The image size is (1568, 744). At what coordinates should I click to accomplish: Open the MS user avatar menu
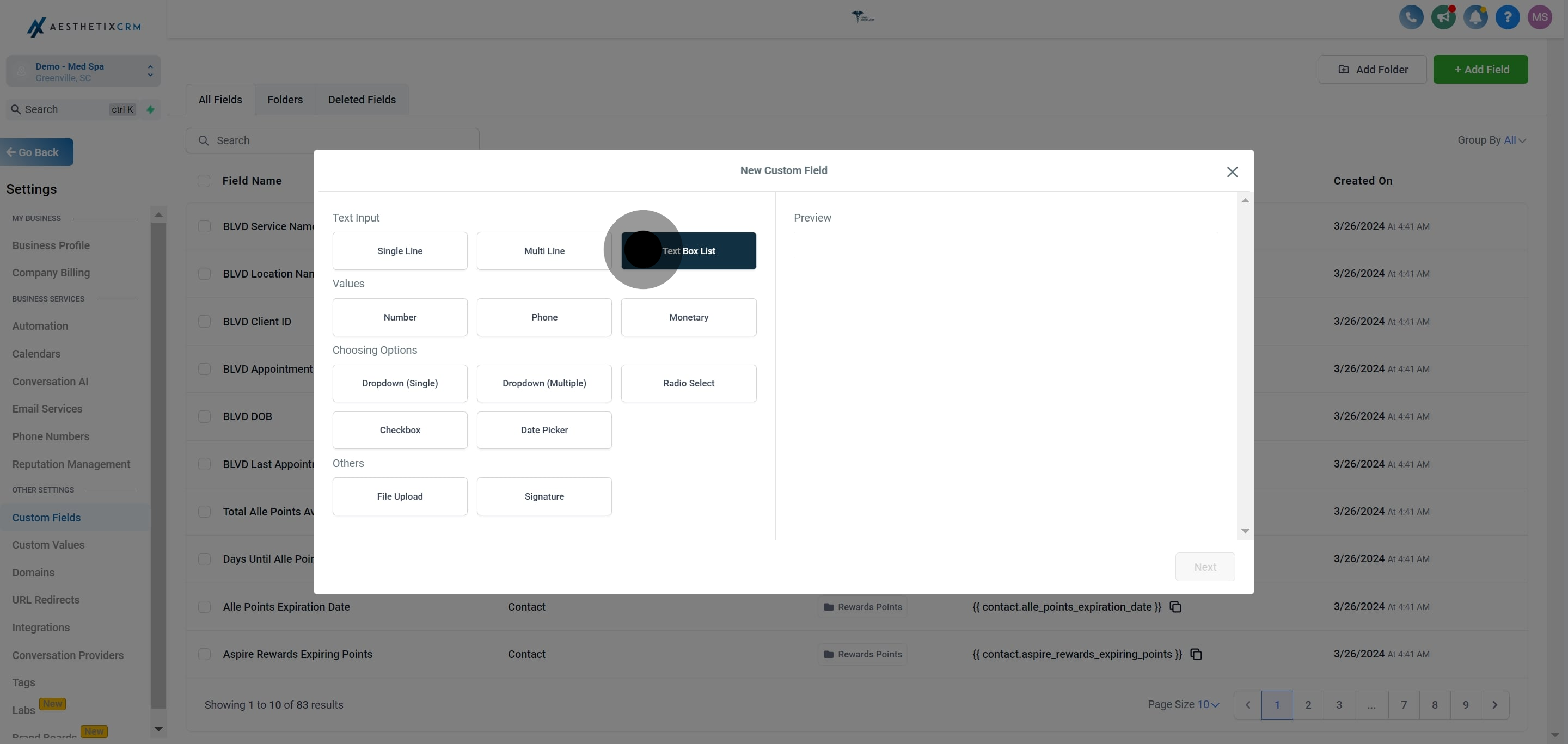click(x=1540, y=17)
